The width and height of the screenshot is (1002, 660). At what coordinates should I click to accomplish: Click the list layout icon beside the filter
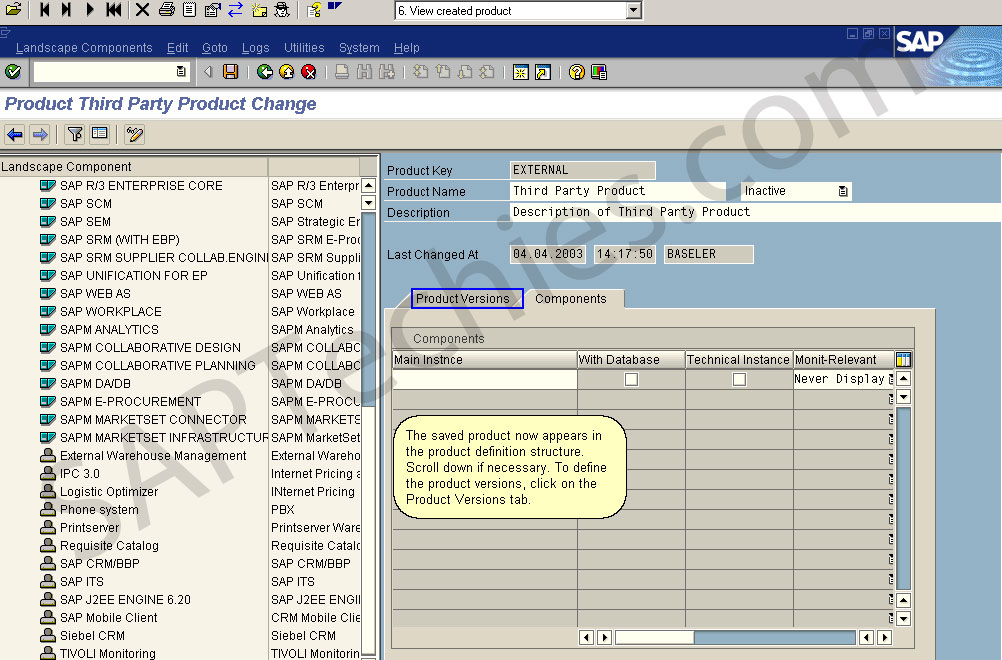(99, 134)
